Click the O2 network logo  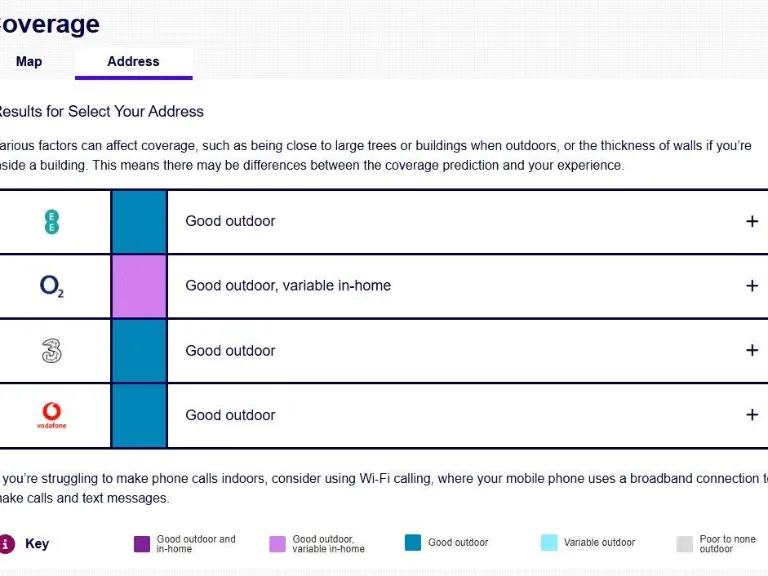[x=52, y=287]
